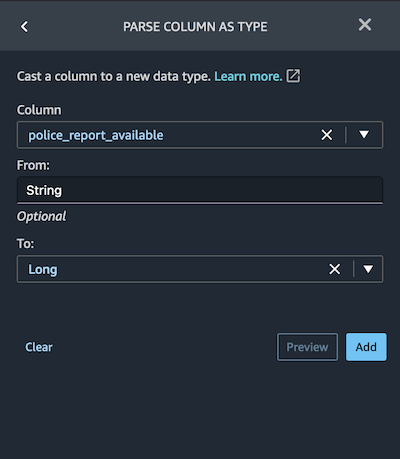Click the From: field label
Screen dimensions: 400x459
point(33,165)
